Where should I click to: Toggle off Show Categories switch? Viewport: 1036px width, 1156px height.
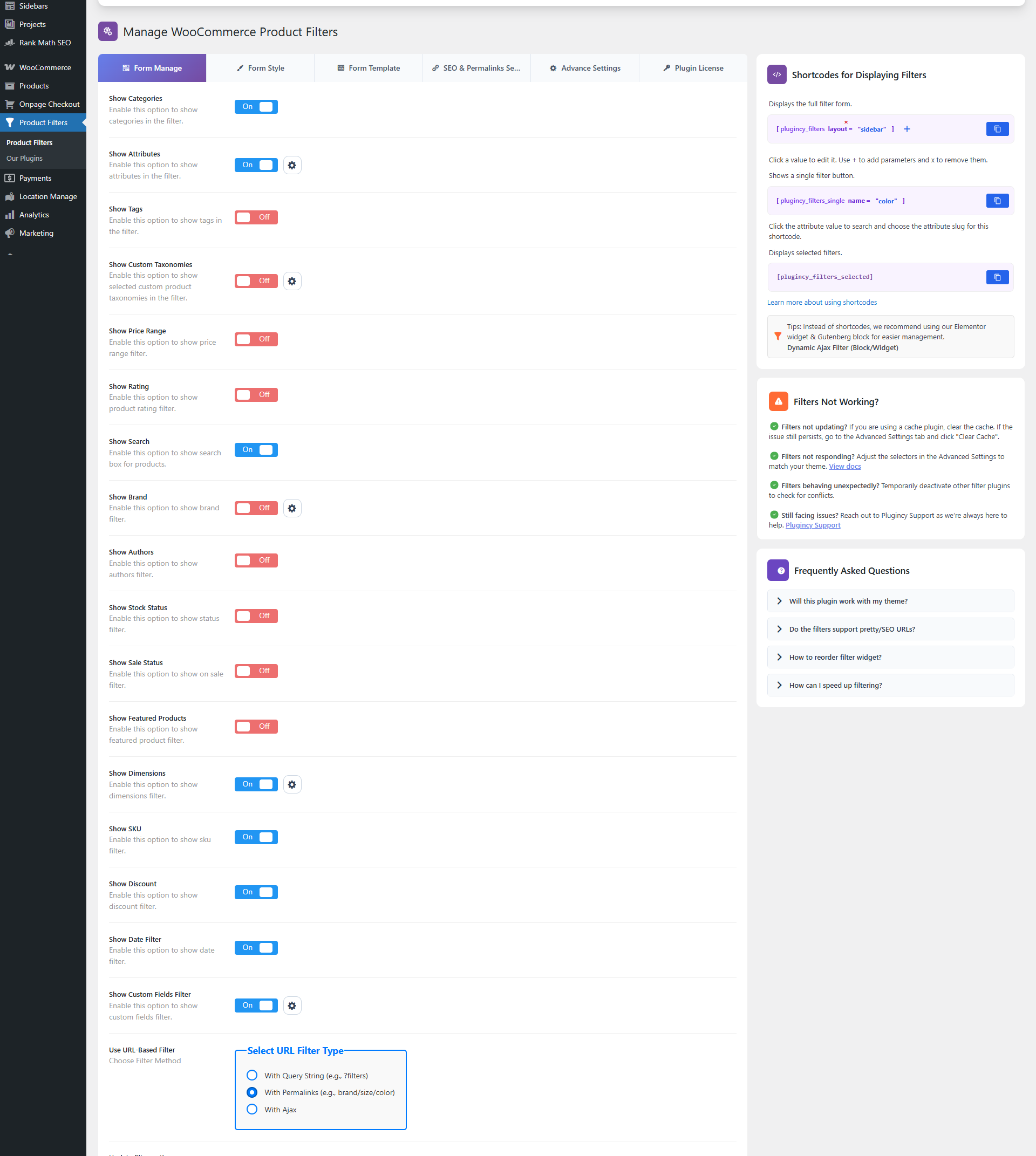point(256,106)
